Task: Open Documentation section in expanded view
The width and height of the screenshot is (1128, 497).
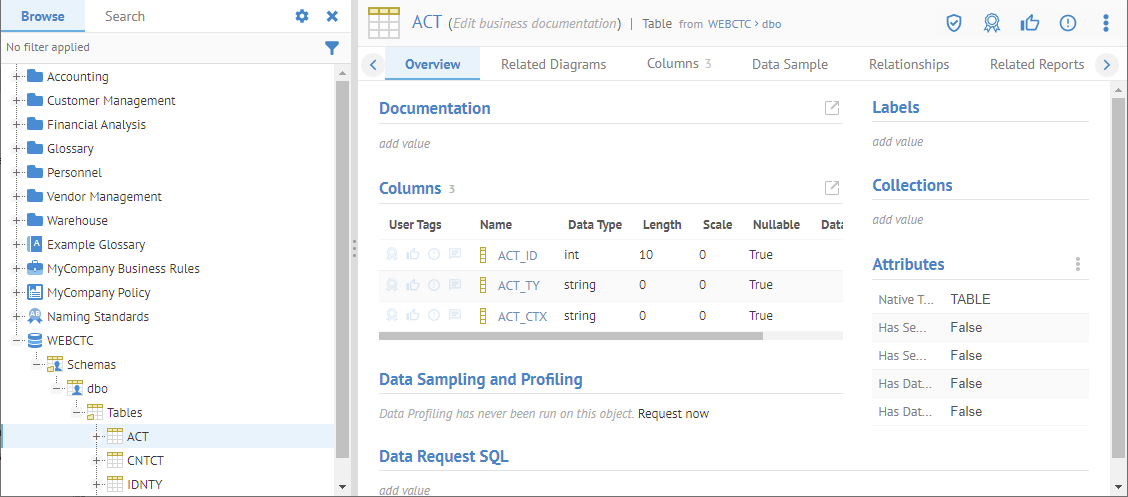Action: pos(832,108)
